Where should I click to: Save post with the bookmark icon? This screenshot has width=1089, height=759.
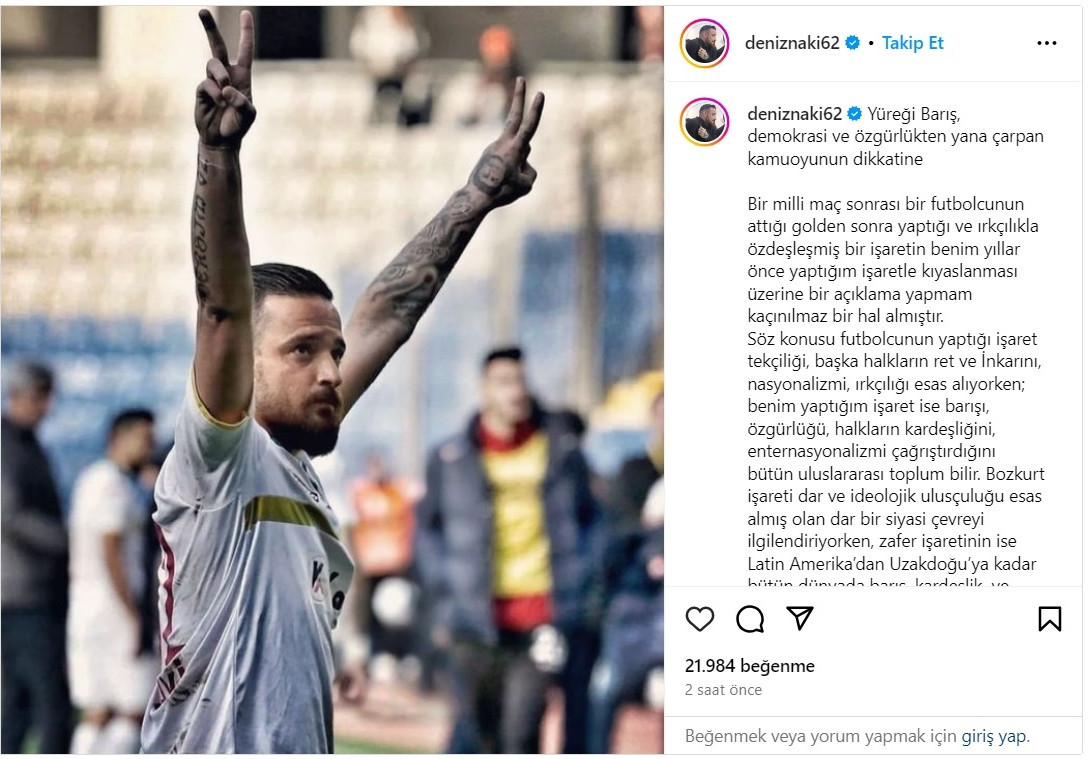pyautogui.click(x=1049, y=618)
